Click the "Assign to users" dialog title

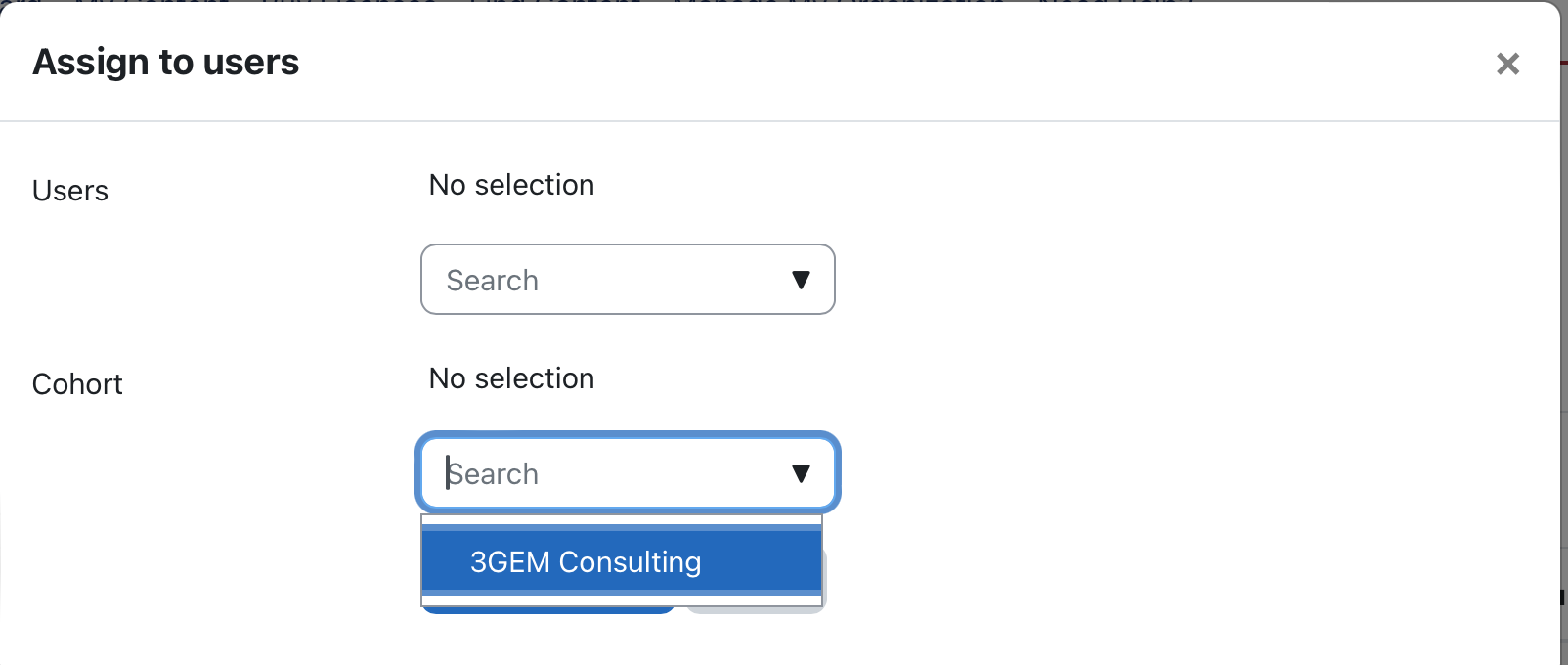pyautogui.click(x=166, y=63)
